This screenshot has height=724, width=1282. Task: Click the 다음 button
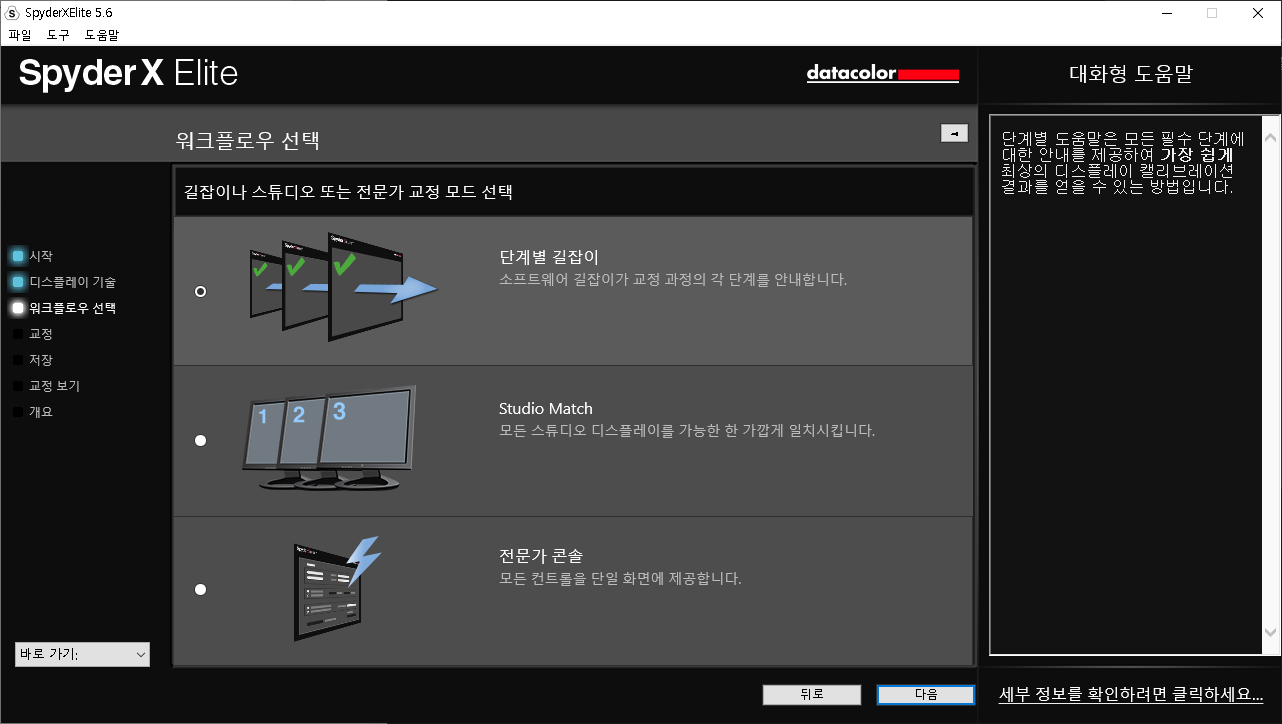pyautogui.click(x=926, y=695)
